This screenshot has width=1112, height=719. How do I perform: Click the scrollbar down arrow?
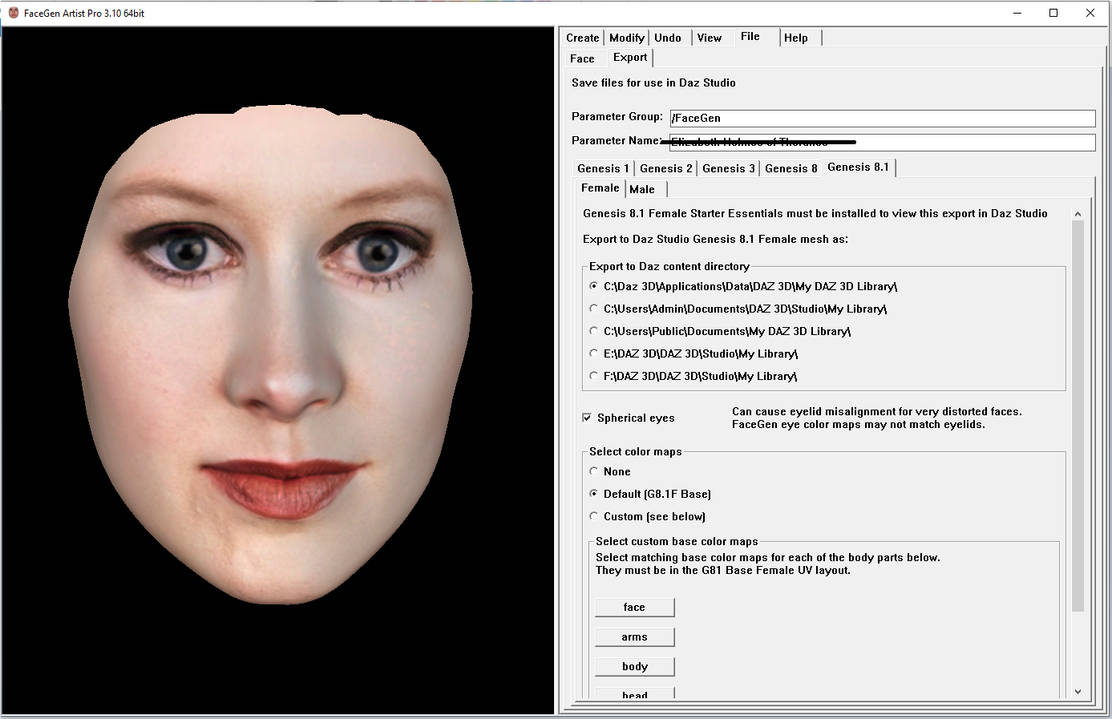1078,692
